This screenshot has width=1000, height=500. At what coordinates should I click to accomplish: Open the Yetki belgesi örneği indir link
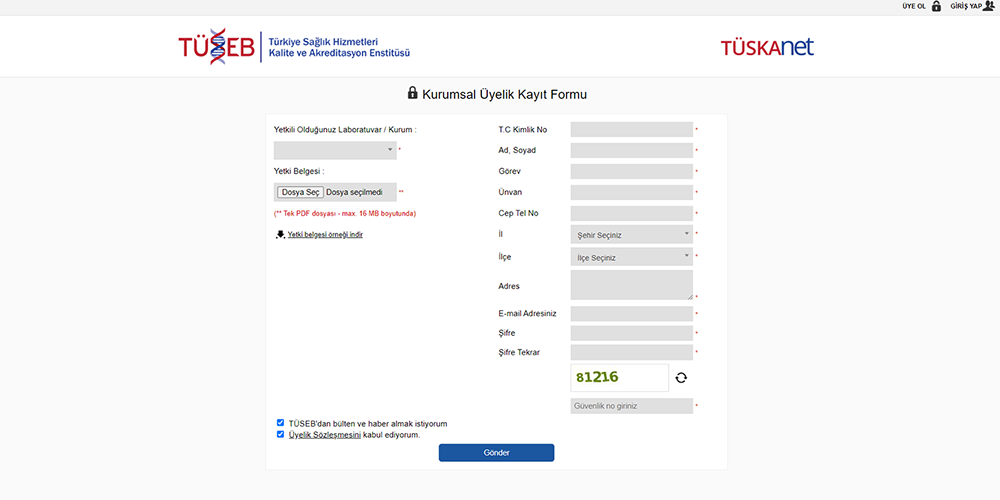coord(325,234)
